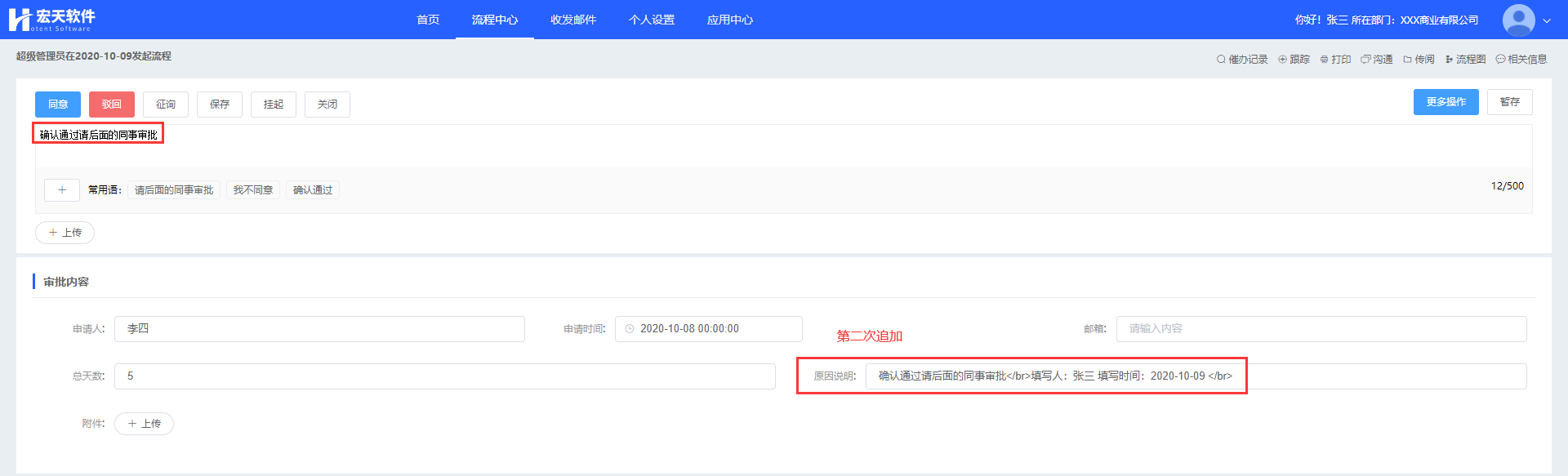Click the plus button to add common phrase
The height and width of the screenshot is (476, 1568).
(x=62, y=190)
